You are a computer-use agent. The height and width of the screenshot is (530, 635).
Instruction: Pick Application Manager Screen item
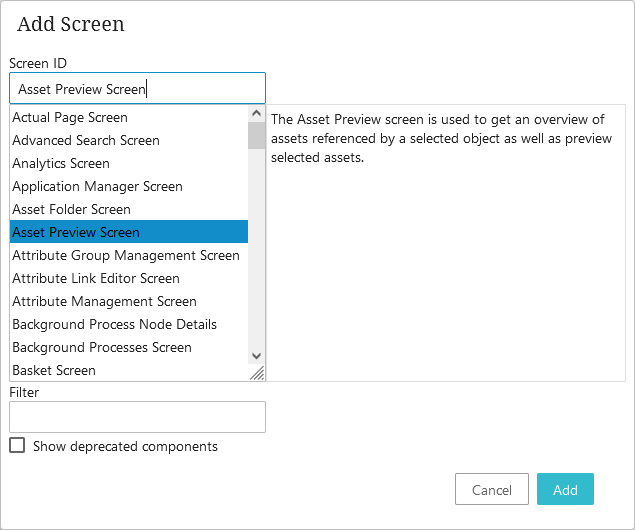tap(97, 187)
